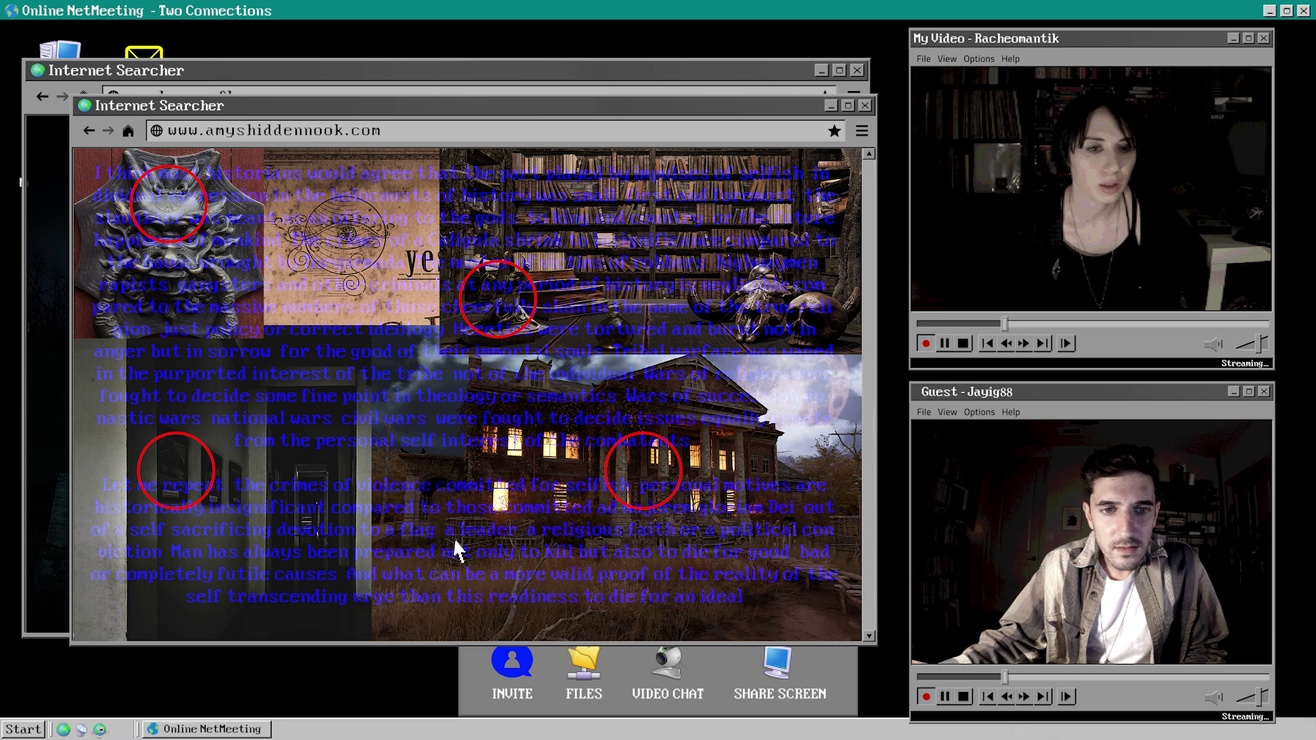Open Options menu in My Video window
This screenshot has width=1316, height=740.
coord(978,59)
